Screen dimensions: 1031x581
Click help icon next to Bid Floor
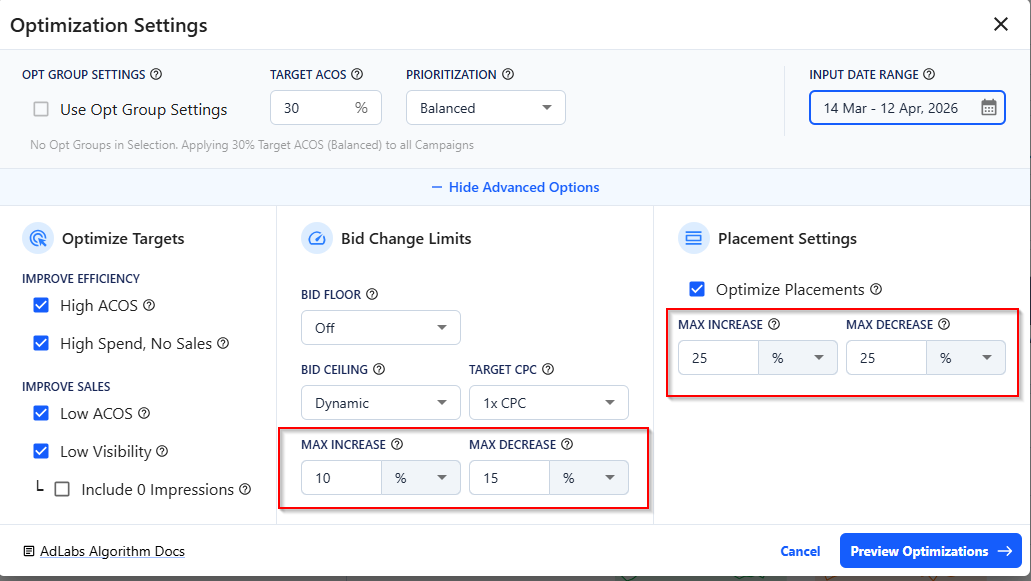pyautogui.click(x=372, y=294)
